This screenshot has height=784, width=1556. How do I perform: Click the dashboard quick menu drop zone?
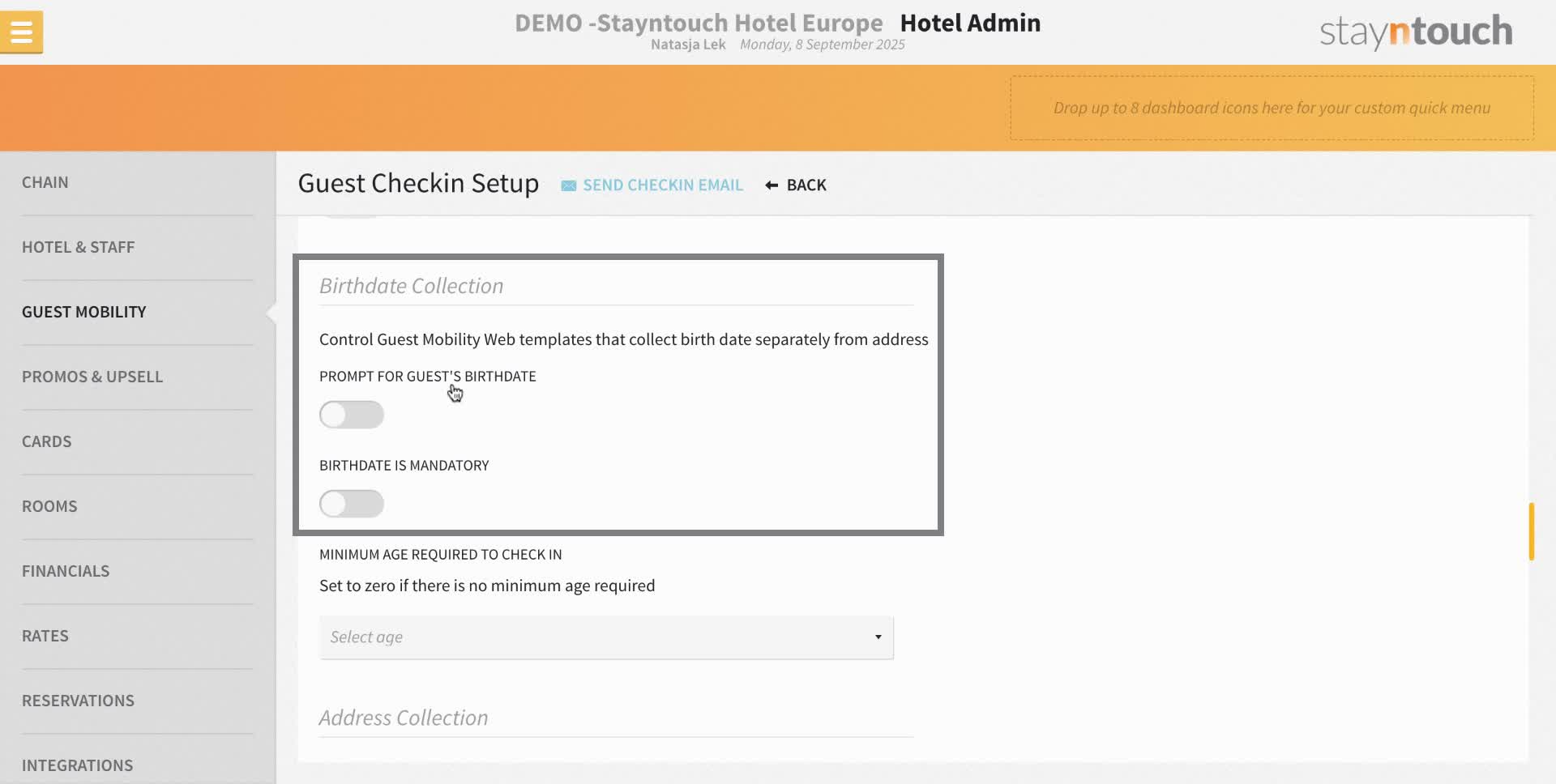(1271, 107)
